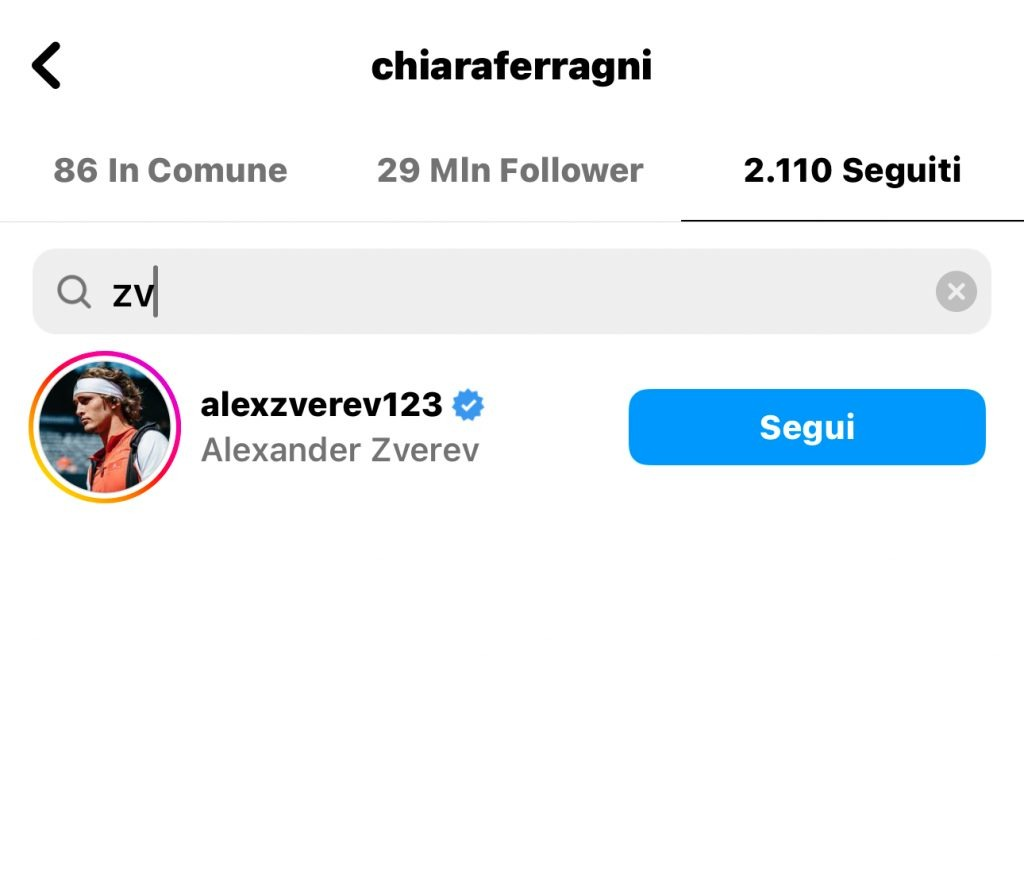The image size is (1024, 890).
Task: Return to the previous screen via the back icon
Action: (x=46, y=65)
